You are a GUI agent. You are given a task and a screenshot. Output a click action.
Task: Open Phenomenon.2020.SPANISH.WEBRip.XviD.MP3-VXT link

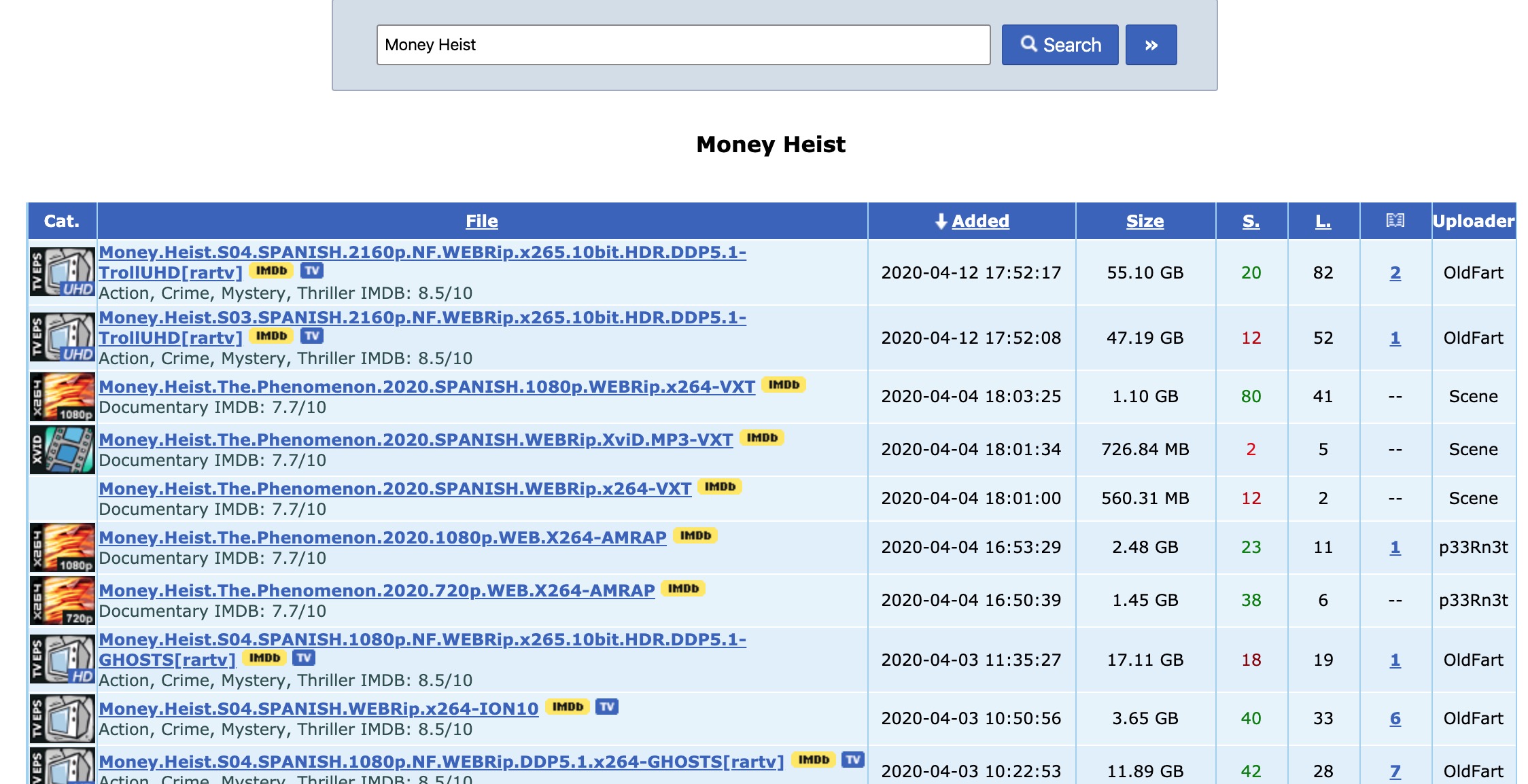(416, 440)
